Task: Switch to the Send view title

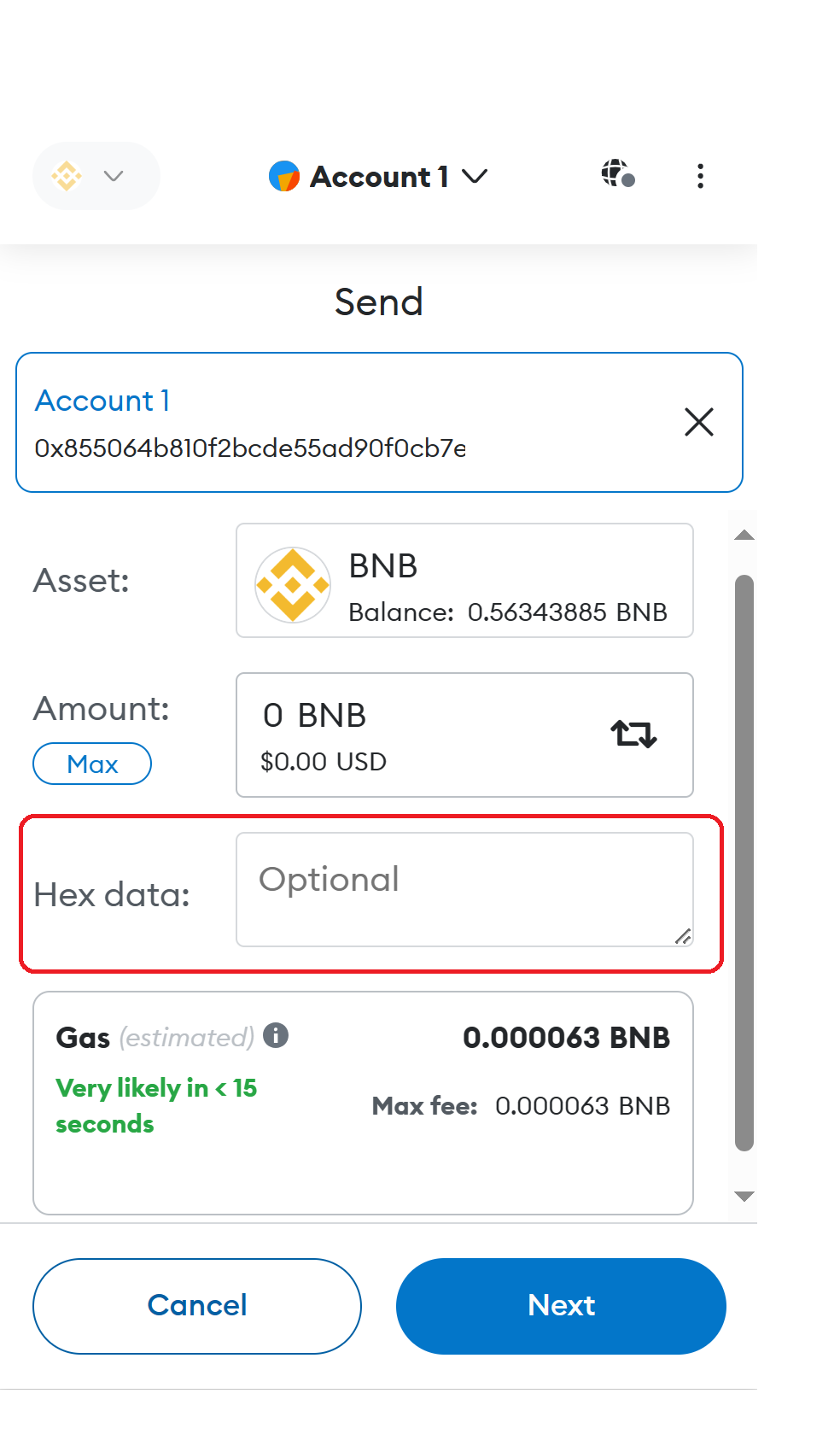Action: point(379,302)
